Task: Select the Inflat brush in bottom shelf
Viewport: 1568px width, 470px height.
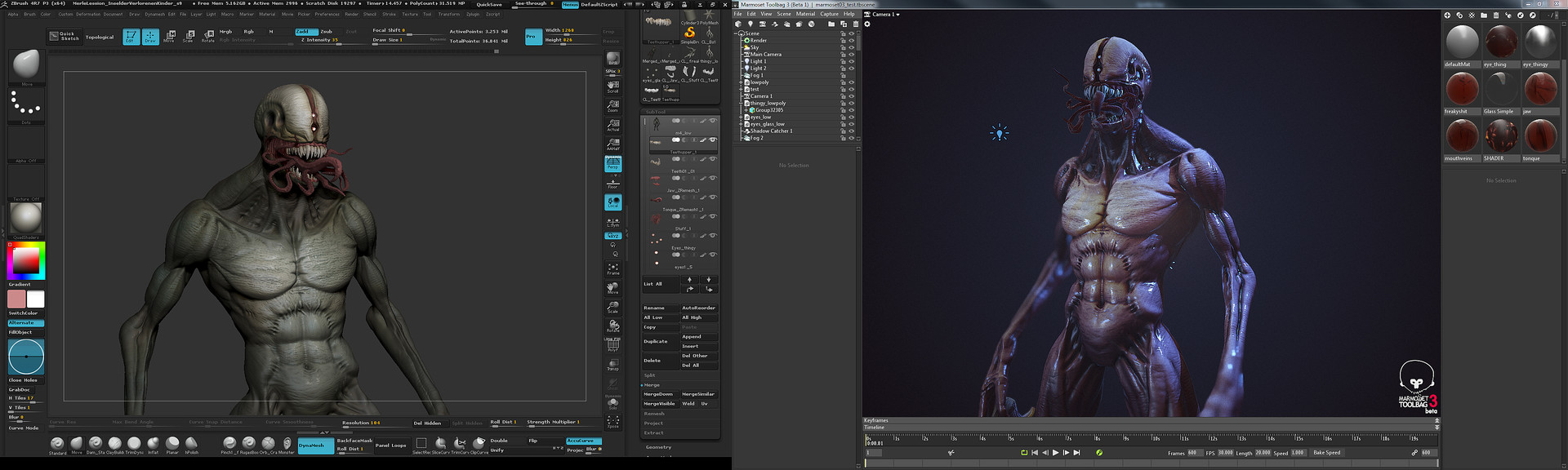Action: click(153, 445)
